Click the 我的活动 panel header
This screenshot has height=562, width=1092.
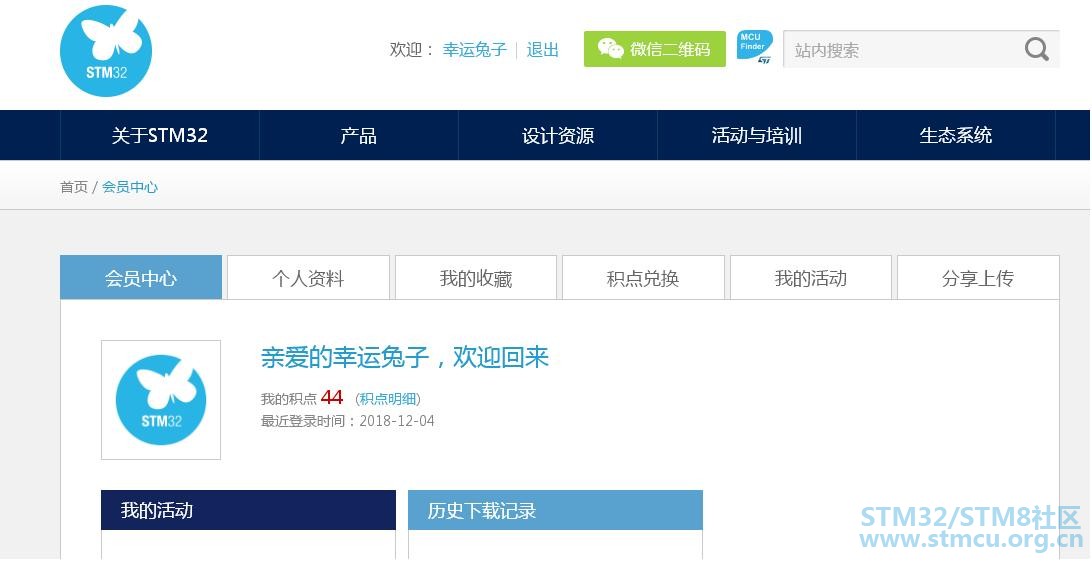pos(249,510)
